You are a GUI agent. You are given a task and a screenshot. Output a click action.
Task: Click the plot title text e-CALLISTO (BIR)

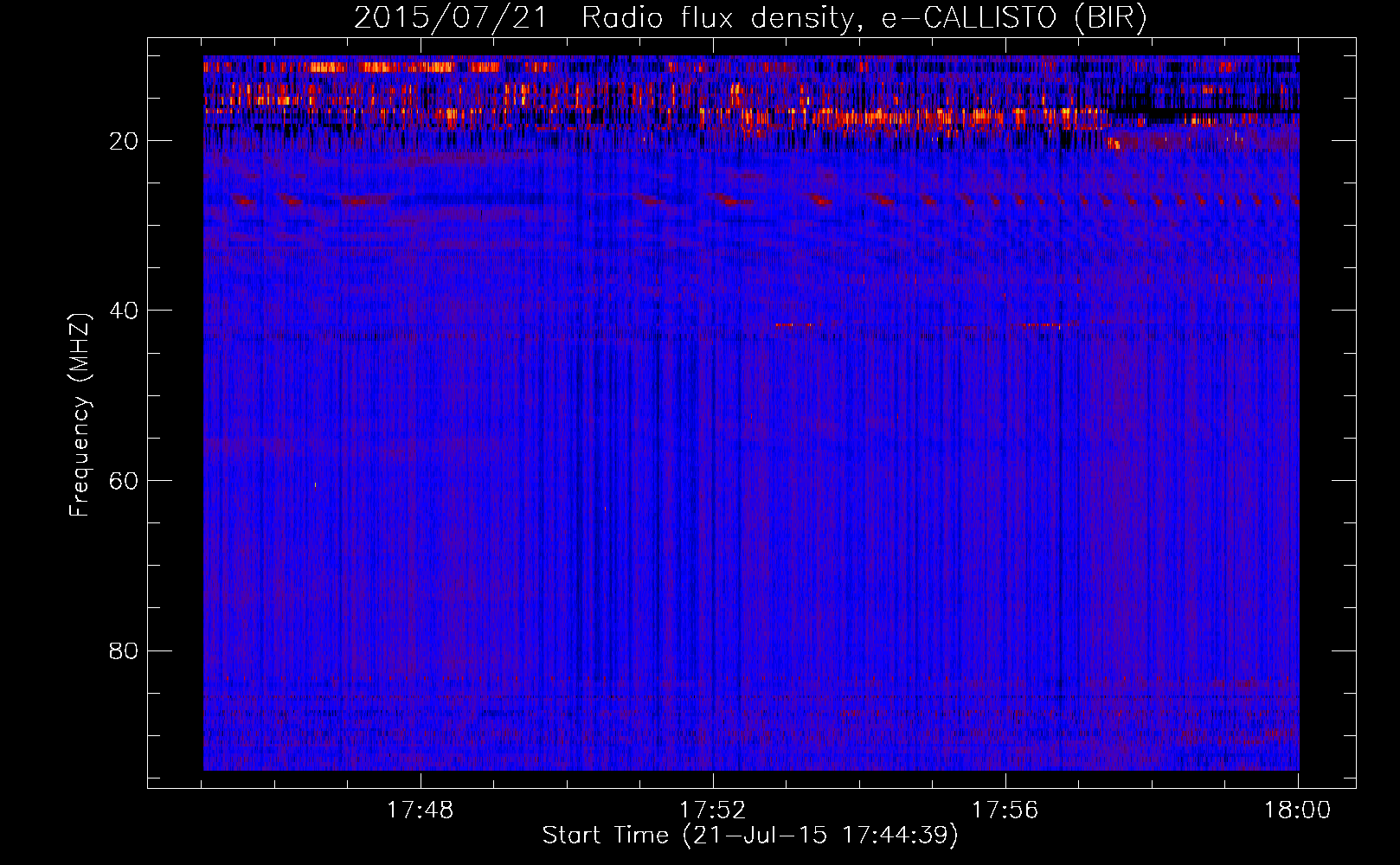[1014, 18]
